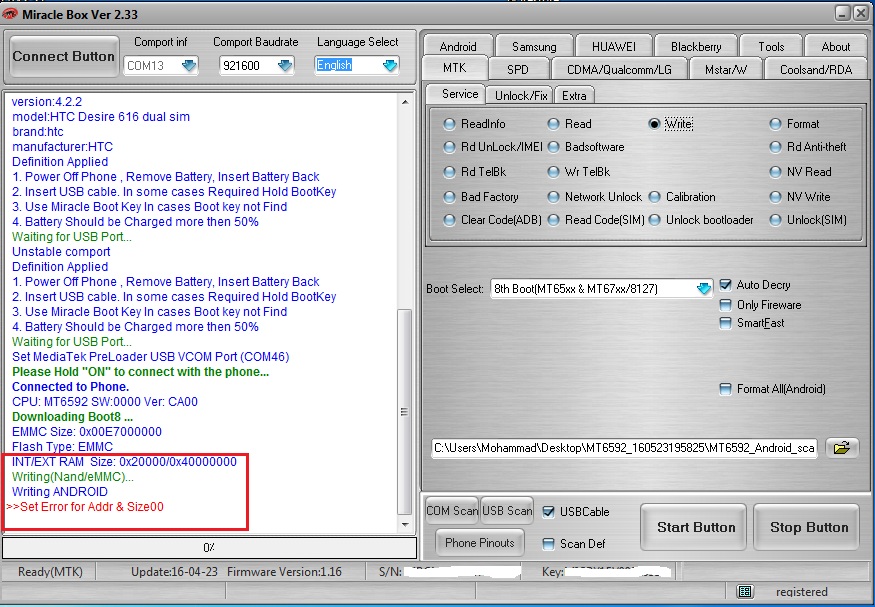Click the COM Scan button

(x=451, y=510)
